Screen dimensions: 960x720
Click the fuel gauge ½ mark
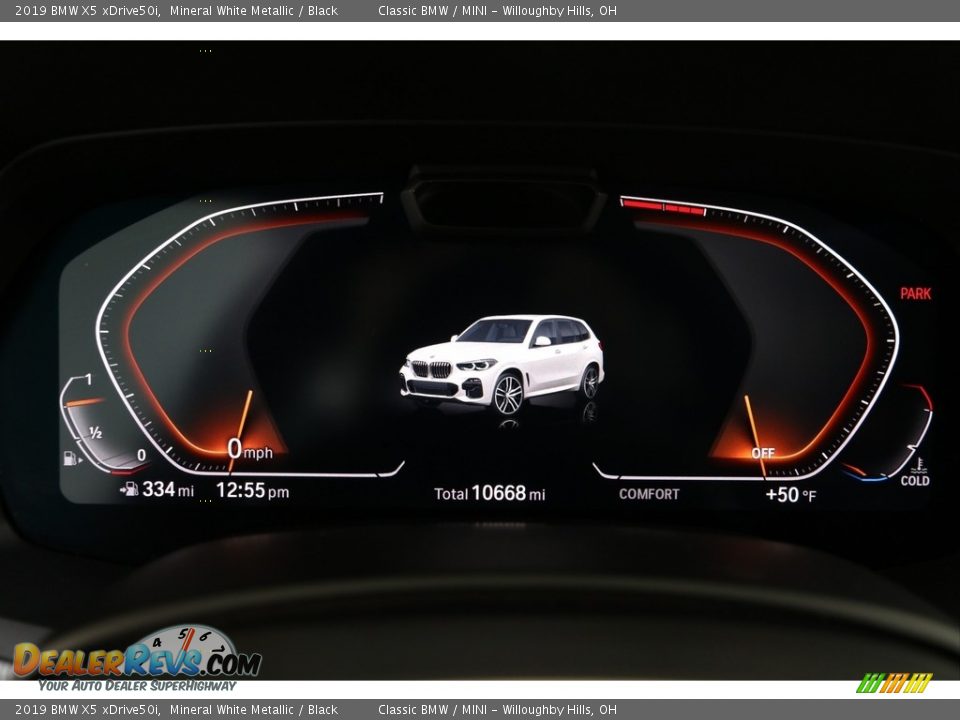coord(96,433)
